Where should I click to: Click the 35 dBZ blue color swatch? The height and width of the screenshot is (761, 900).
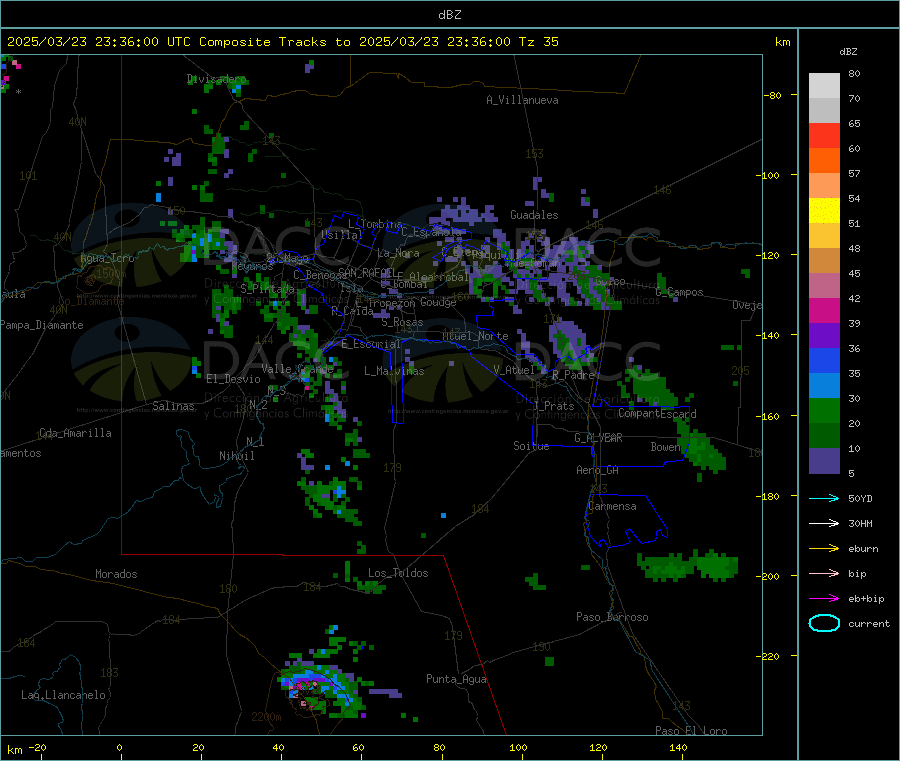click(824, 360)
